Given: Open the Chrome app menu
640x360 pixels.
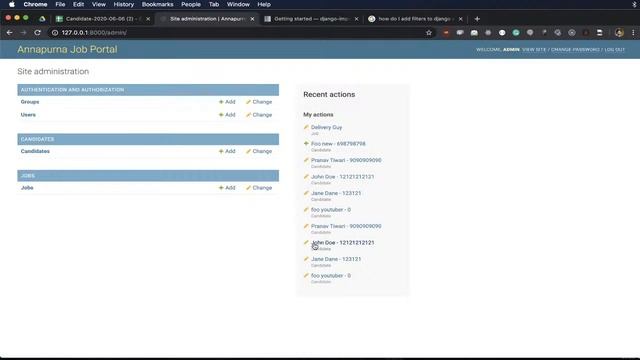Looking at the screenshot, I should click(35, 4).
